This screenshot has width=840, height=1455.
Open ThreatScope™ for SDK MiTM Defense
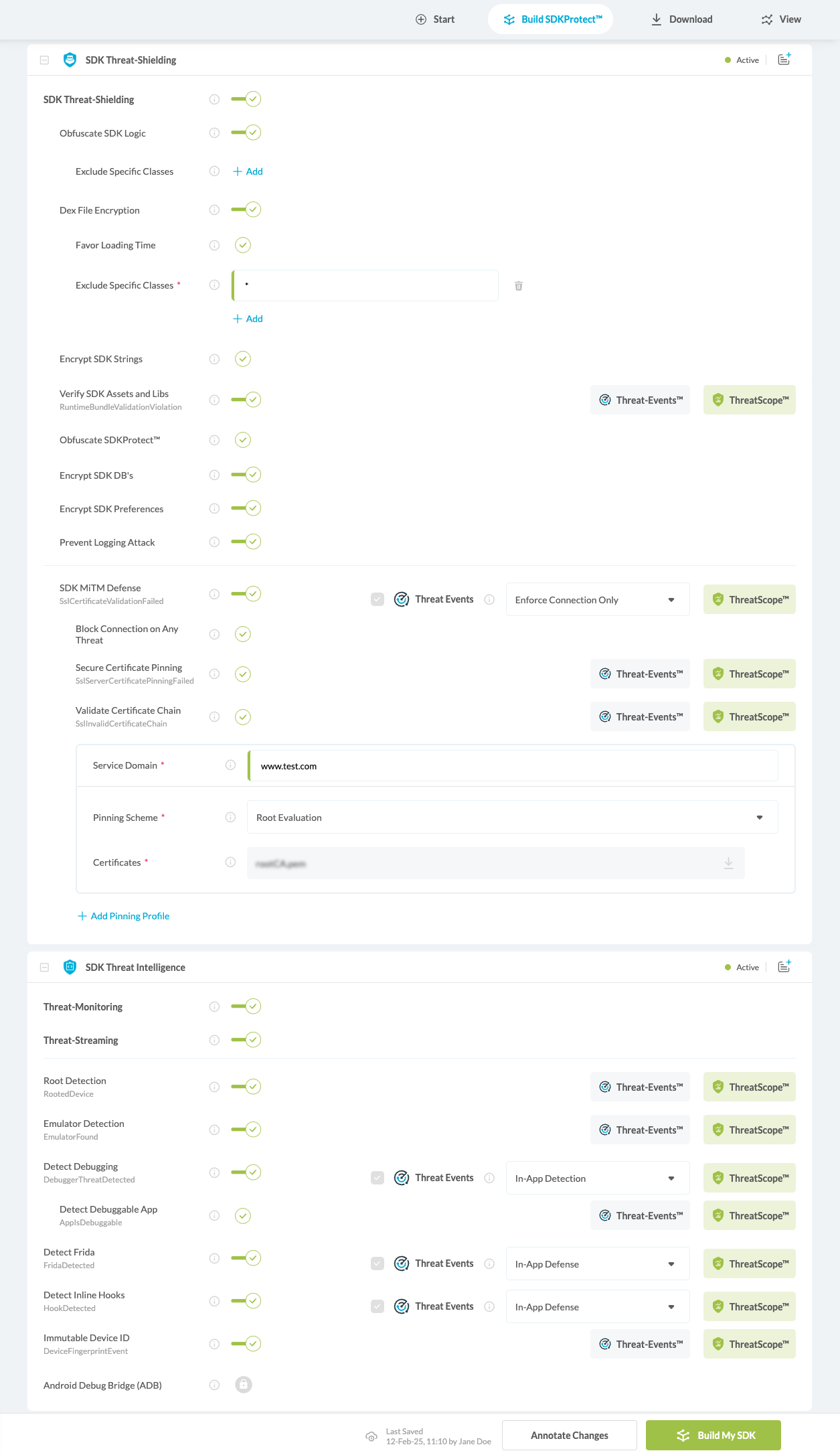point(748,599)
